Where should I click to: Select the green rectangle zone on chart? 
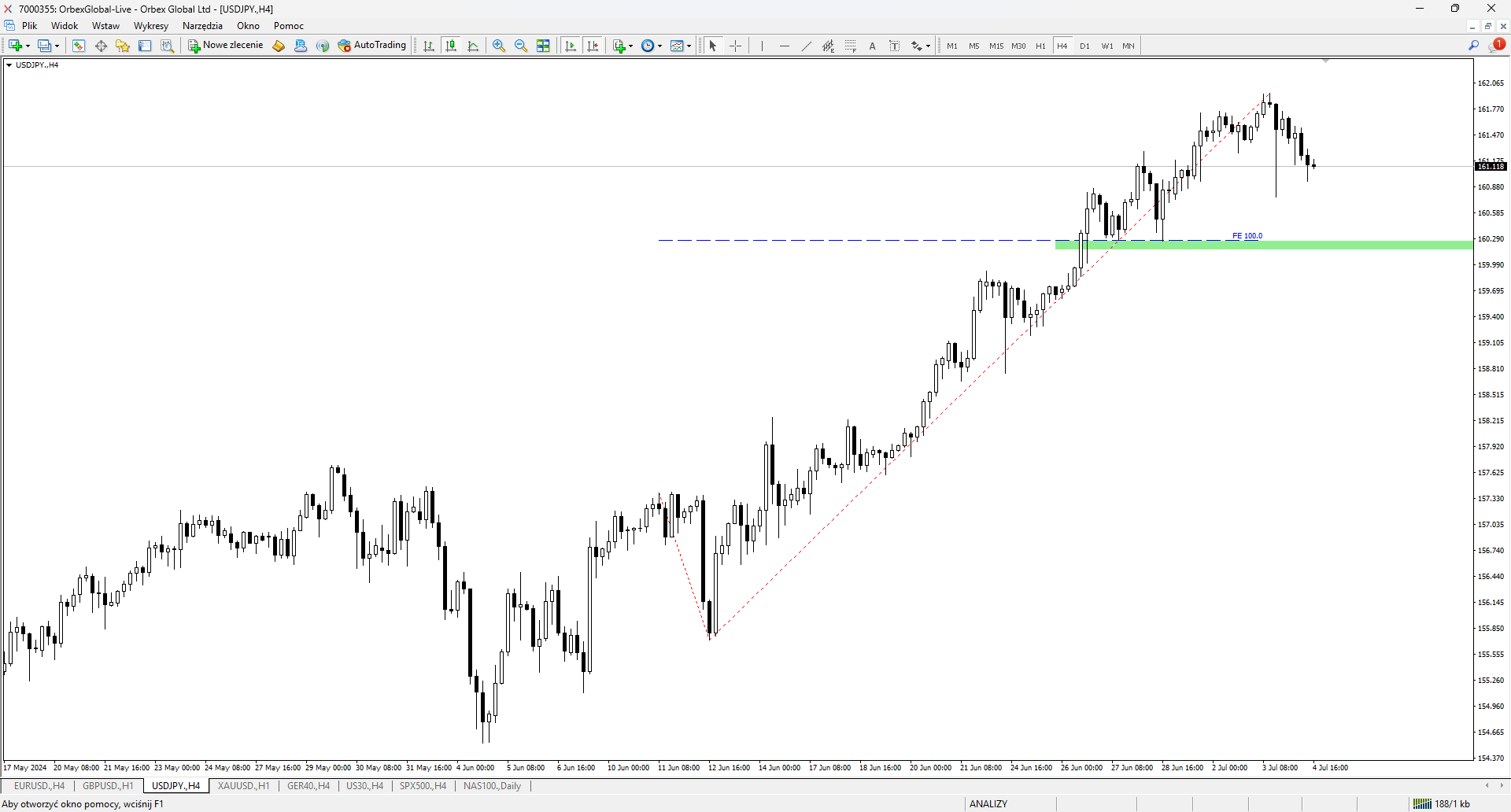[1264, 245]
